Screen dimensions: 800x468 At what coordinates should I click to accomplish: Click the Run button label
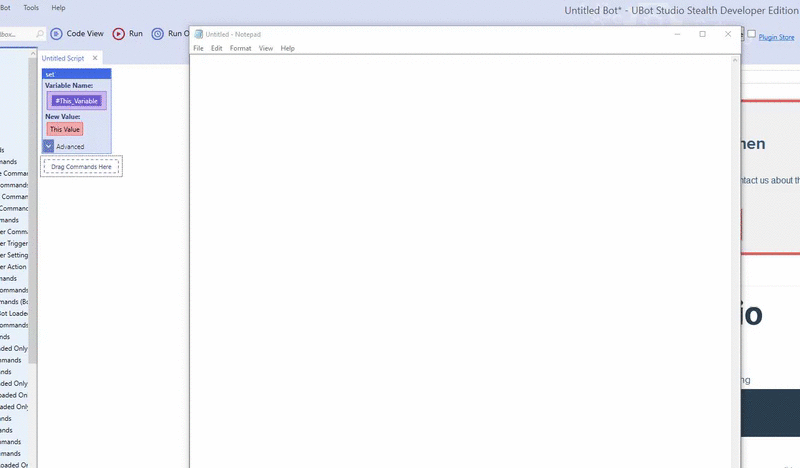pos(136,34)
